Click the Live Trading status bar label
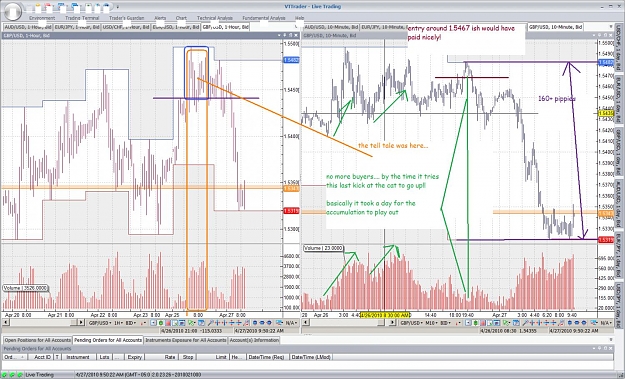 point(39,375)
